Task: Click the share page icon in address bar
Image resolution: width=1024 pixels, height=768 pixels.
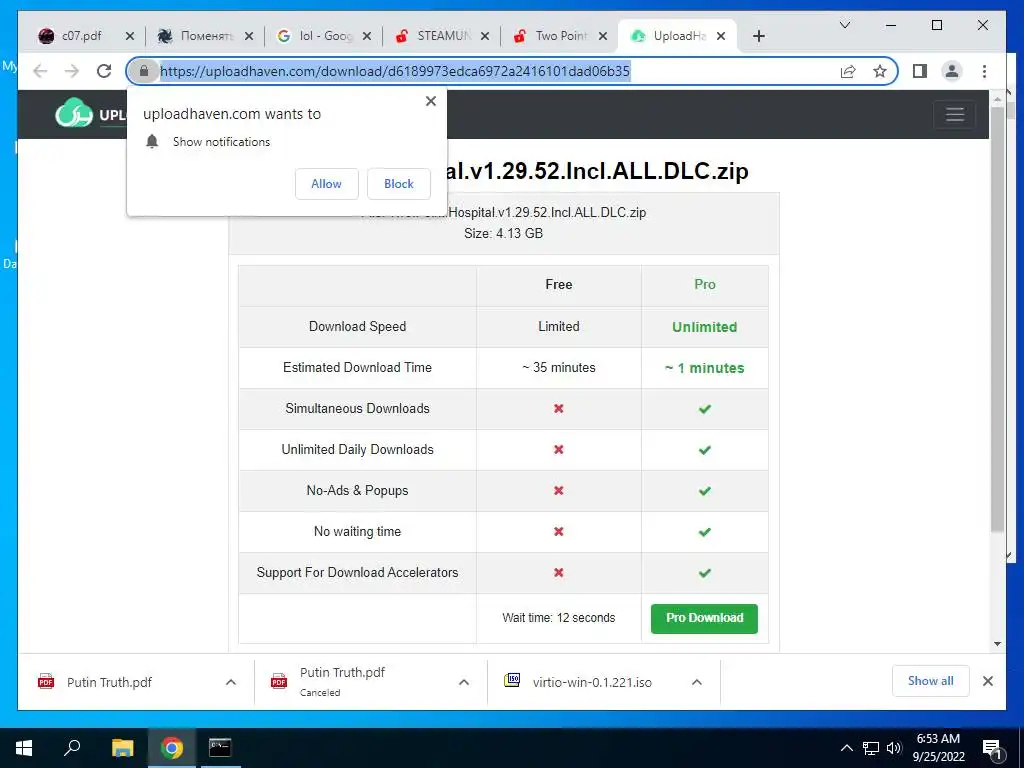Action: (848, 71)
